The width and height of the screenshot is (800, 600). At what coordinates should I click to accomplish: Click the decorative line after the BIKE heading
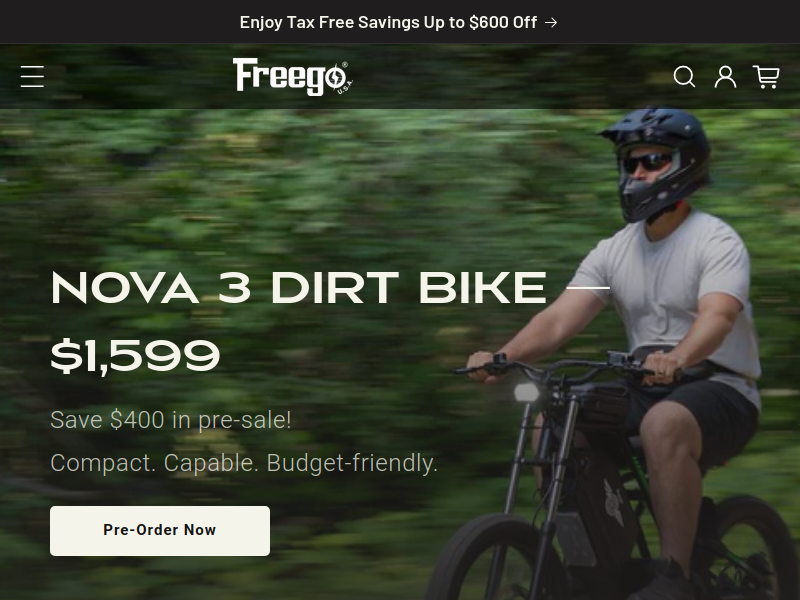click(588, 288)
